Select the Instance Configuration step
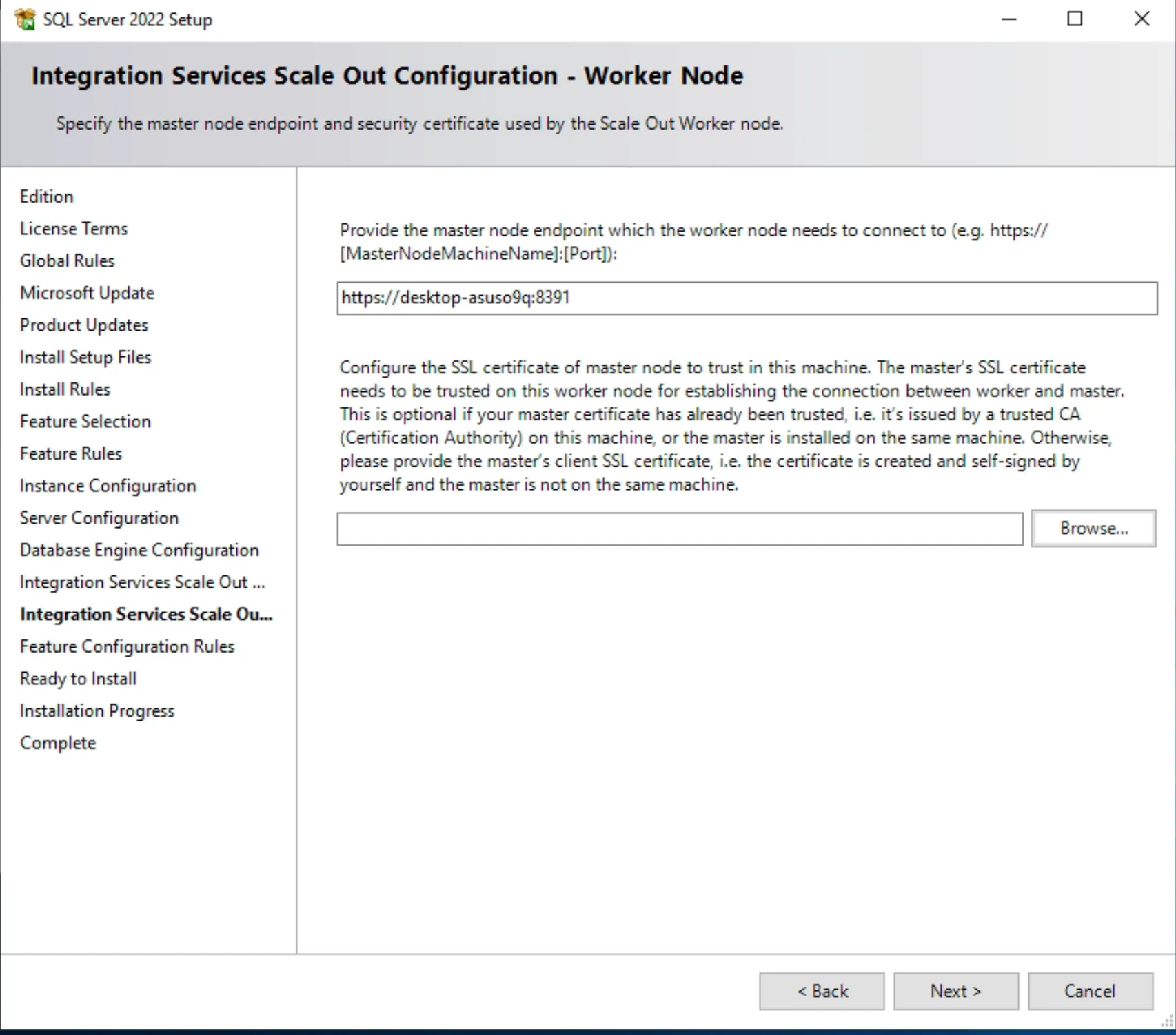1176x1035 pixels. tap(108, 486)
